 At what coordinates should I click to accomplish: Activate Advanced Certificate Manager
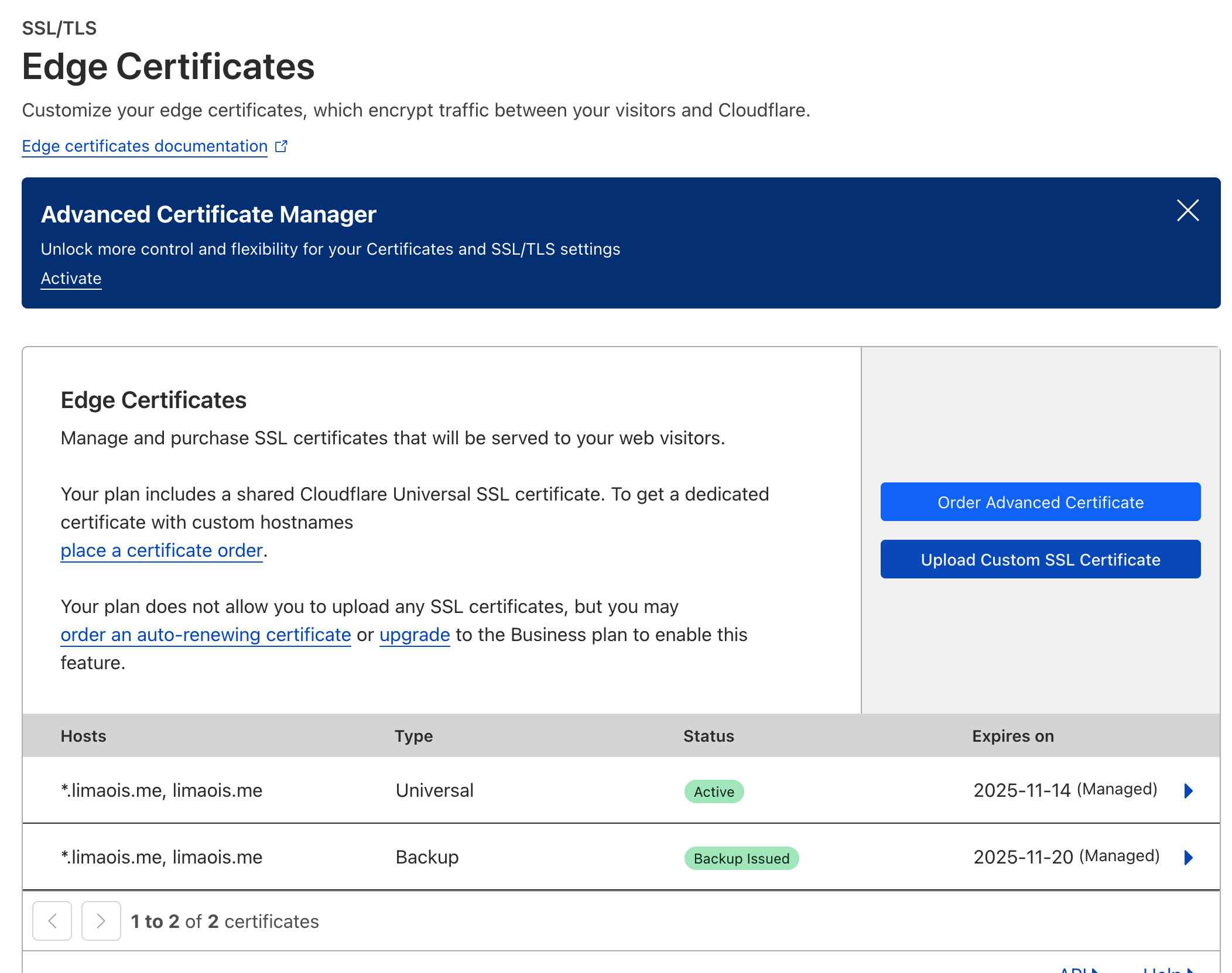[71, 278]
